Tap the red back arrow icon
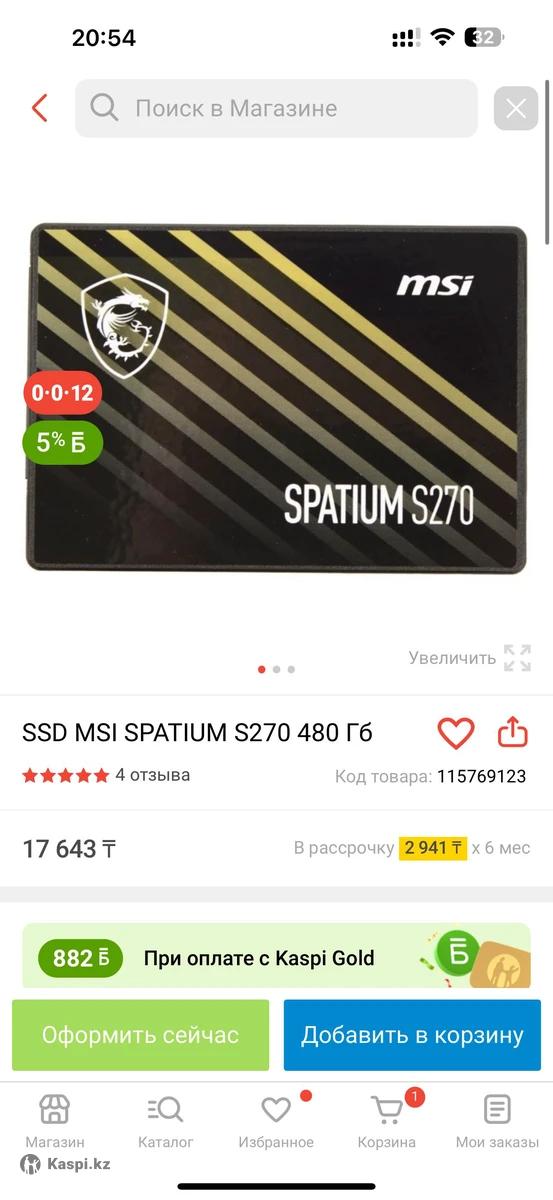The width and height of the screenshot is (553, 1200). [40, 108]
